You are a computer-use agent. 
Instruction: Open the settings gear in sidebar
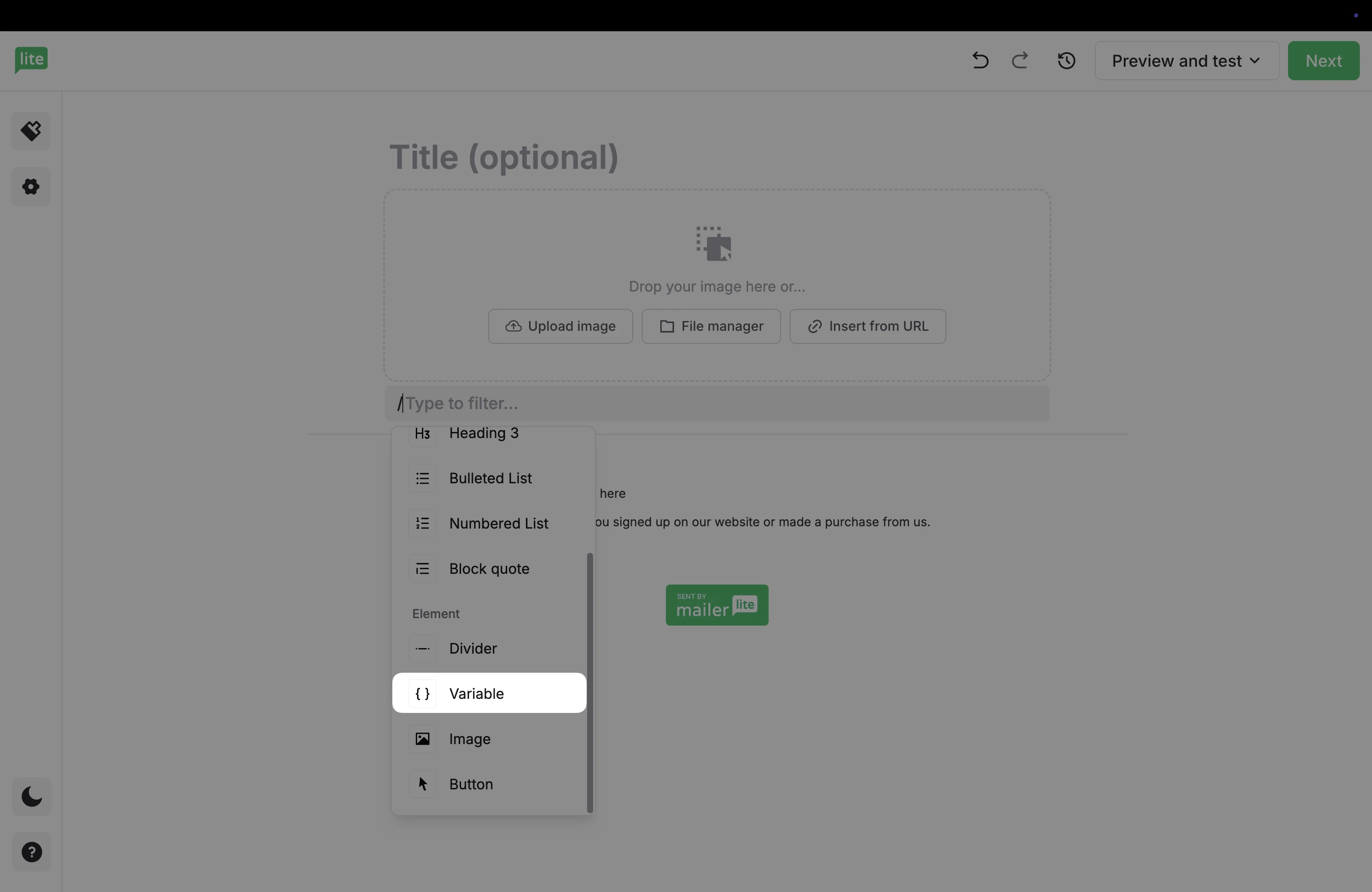coord(31,187)
